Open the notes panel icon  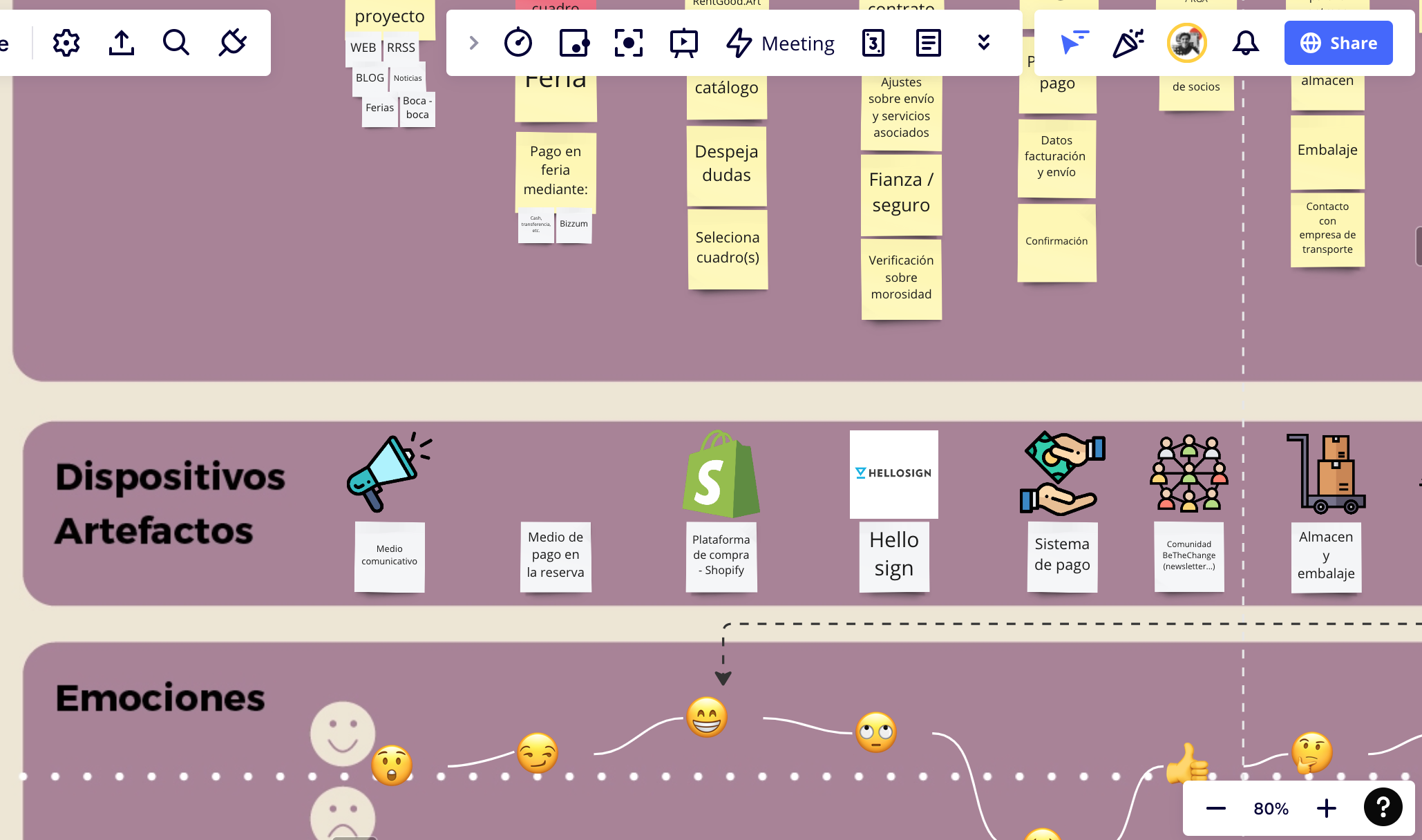pos(928,43)
